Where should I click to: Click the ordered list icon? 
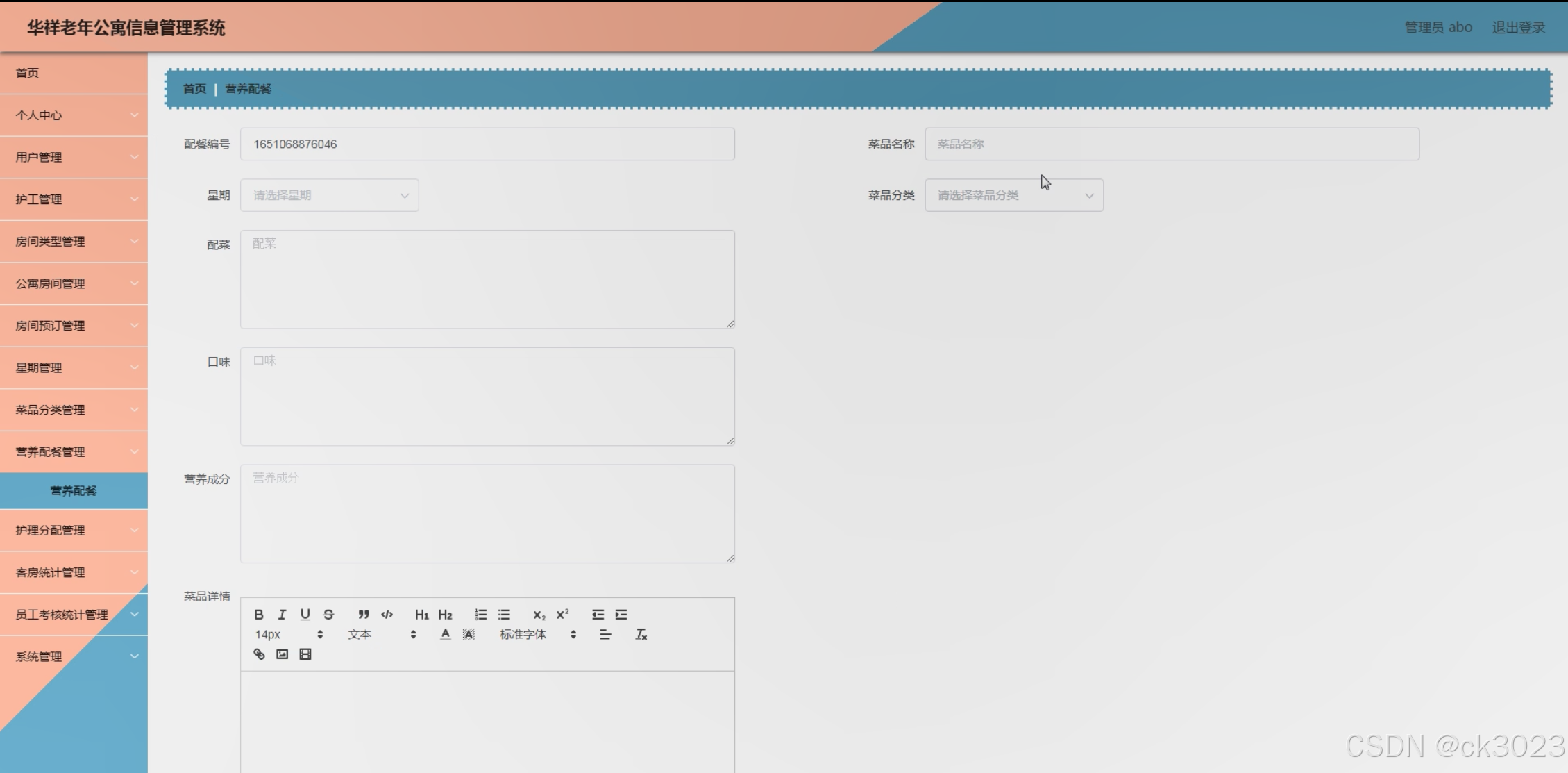480,615
